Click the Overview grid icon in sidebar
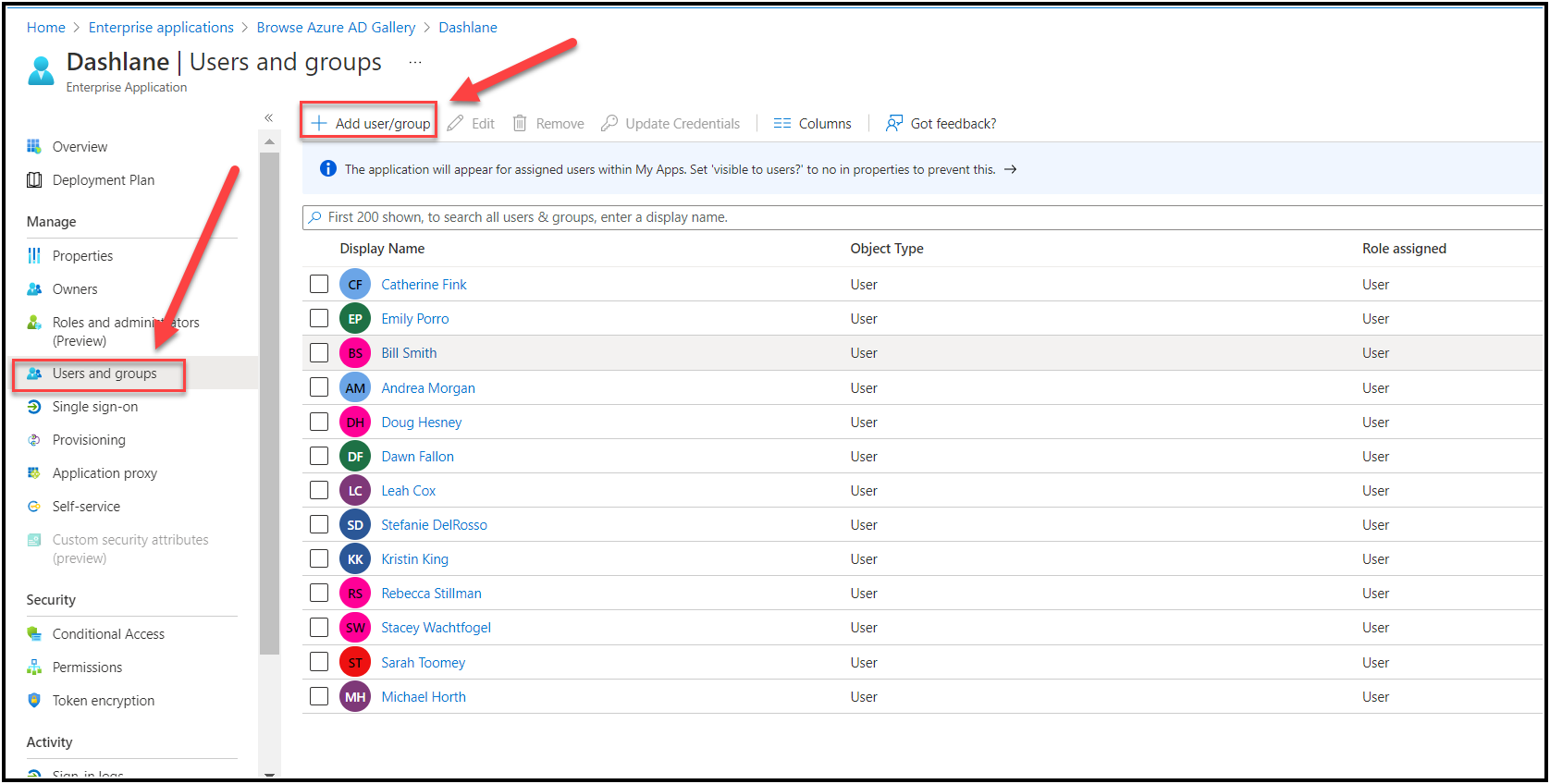This screenshot has width=1550, height=784. pos(34,146)
